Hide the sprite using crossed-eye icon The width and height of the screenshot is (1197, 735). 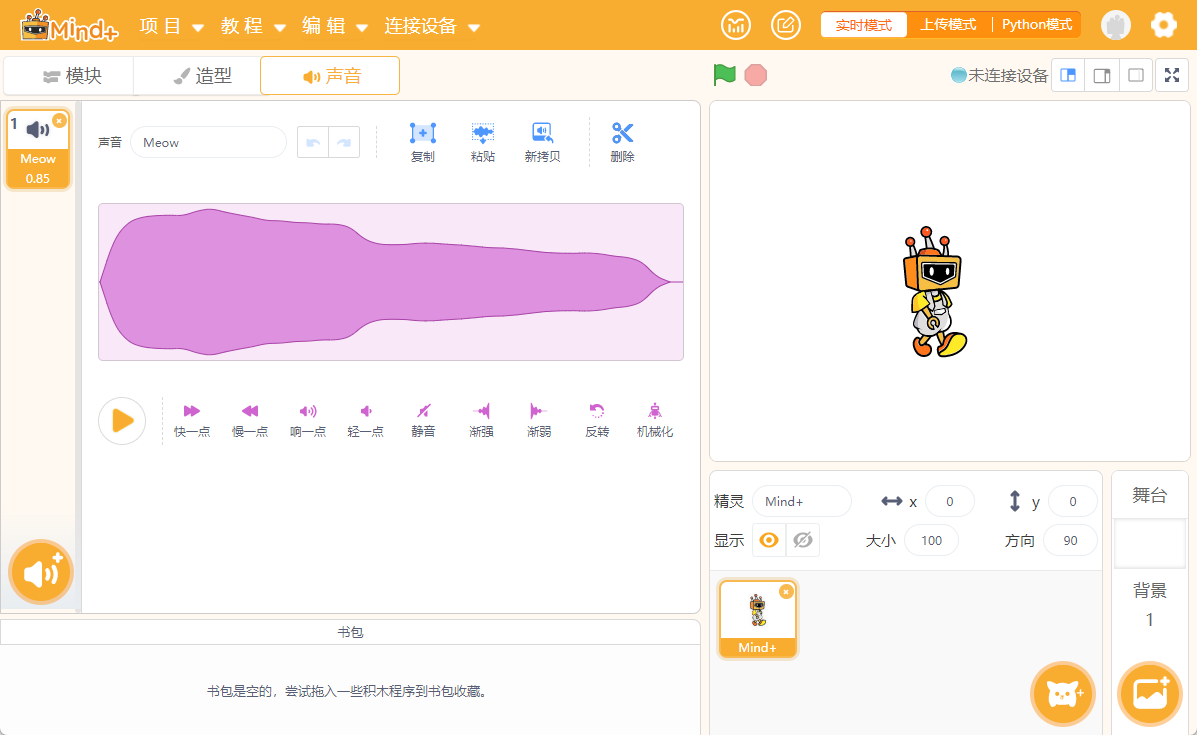(x=803, y=540)
